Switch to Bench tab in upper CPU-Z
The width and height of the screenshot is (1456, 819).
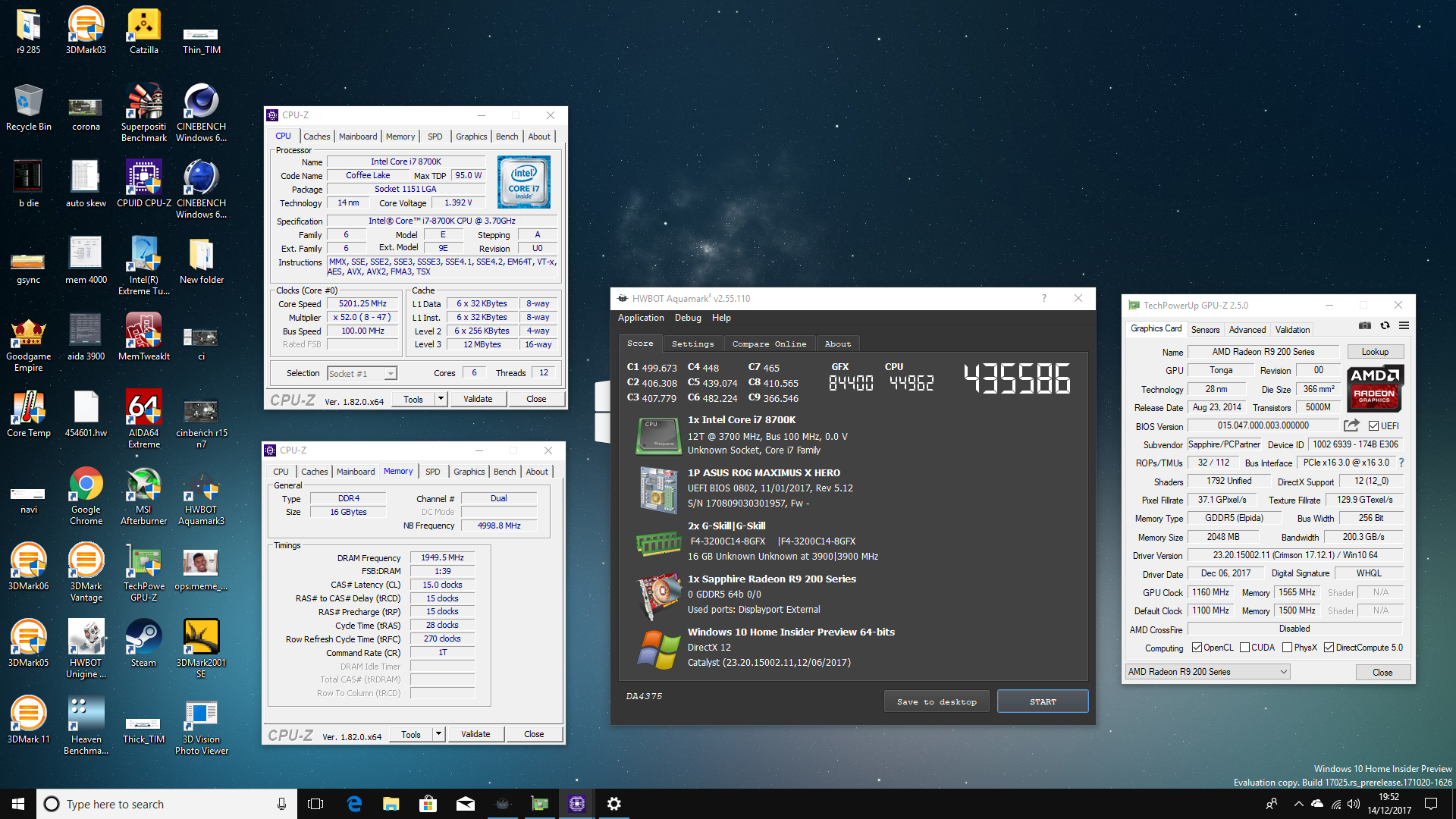coord(507,136)
